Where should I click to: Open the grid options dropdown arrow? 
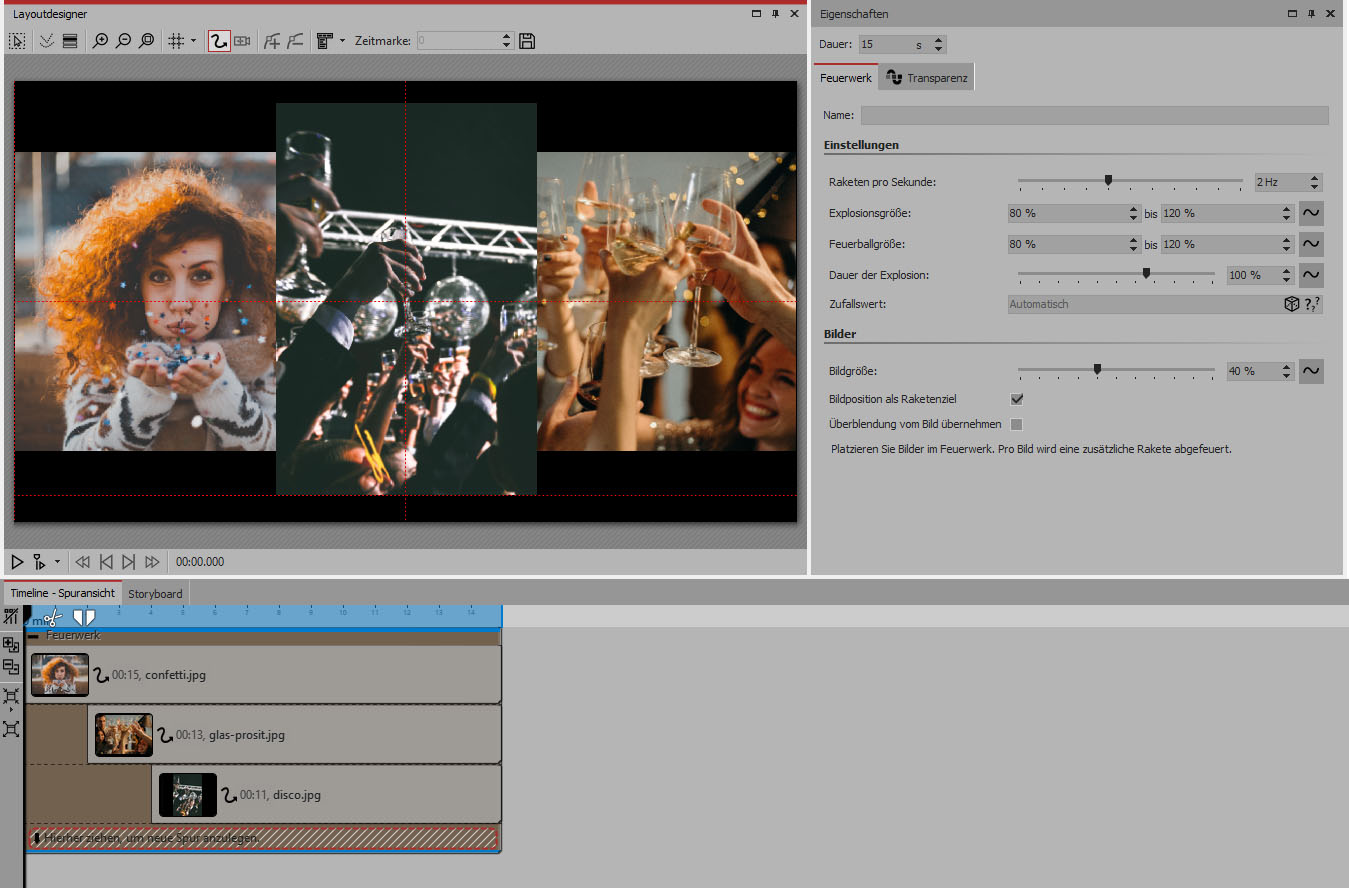tap(193, 41)
